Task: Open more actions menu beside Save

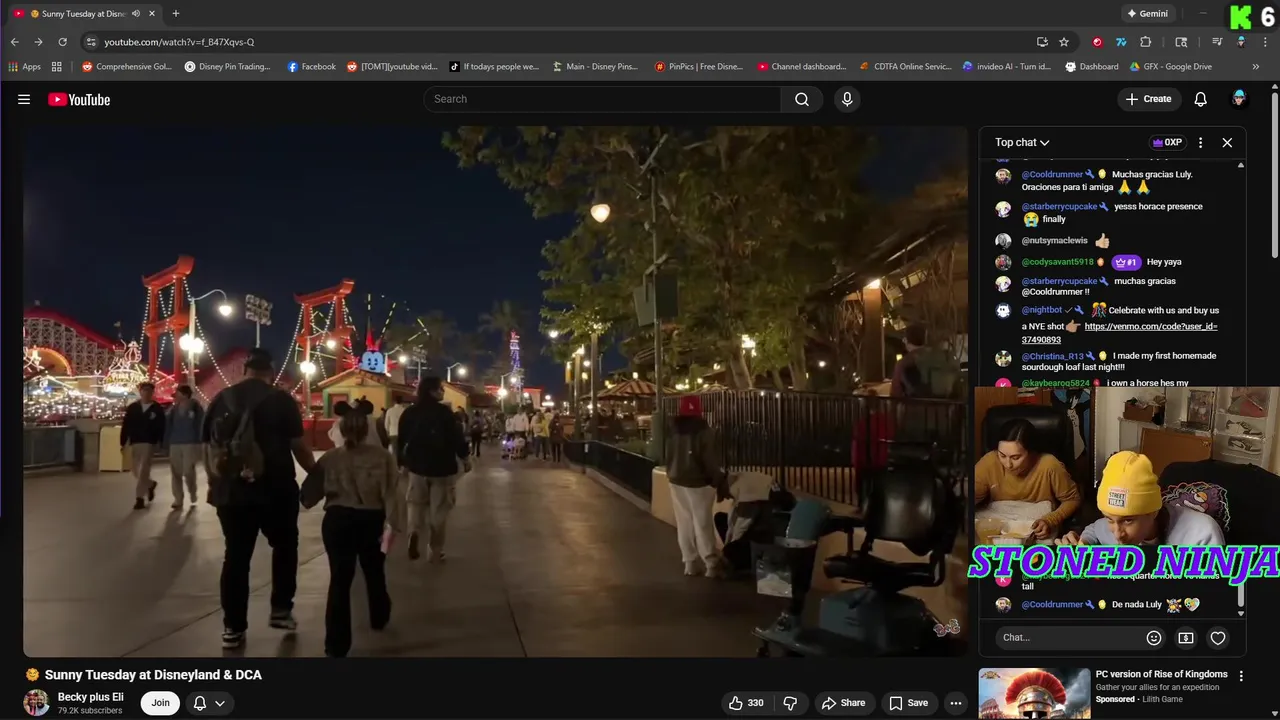Action: [956, 703]
